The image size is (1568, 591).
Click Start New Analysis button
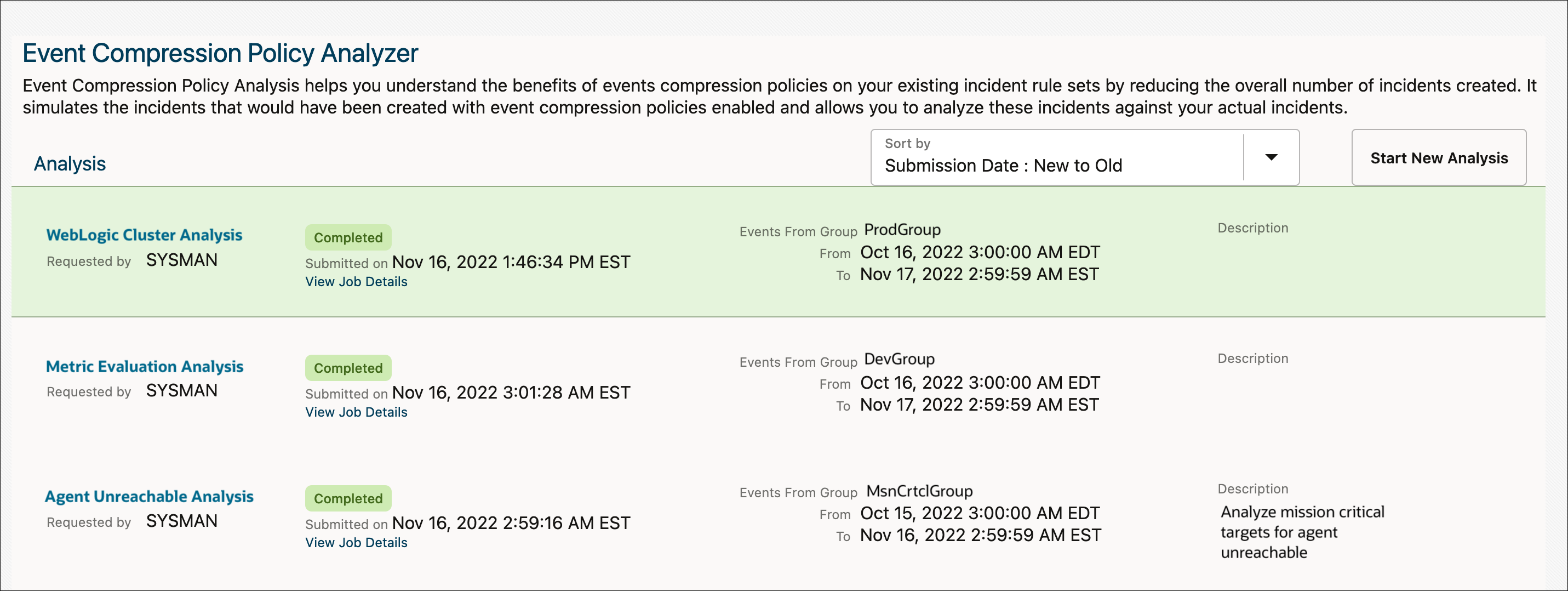point(1438,158)
